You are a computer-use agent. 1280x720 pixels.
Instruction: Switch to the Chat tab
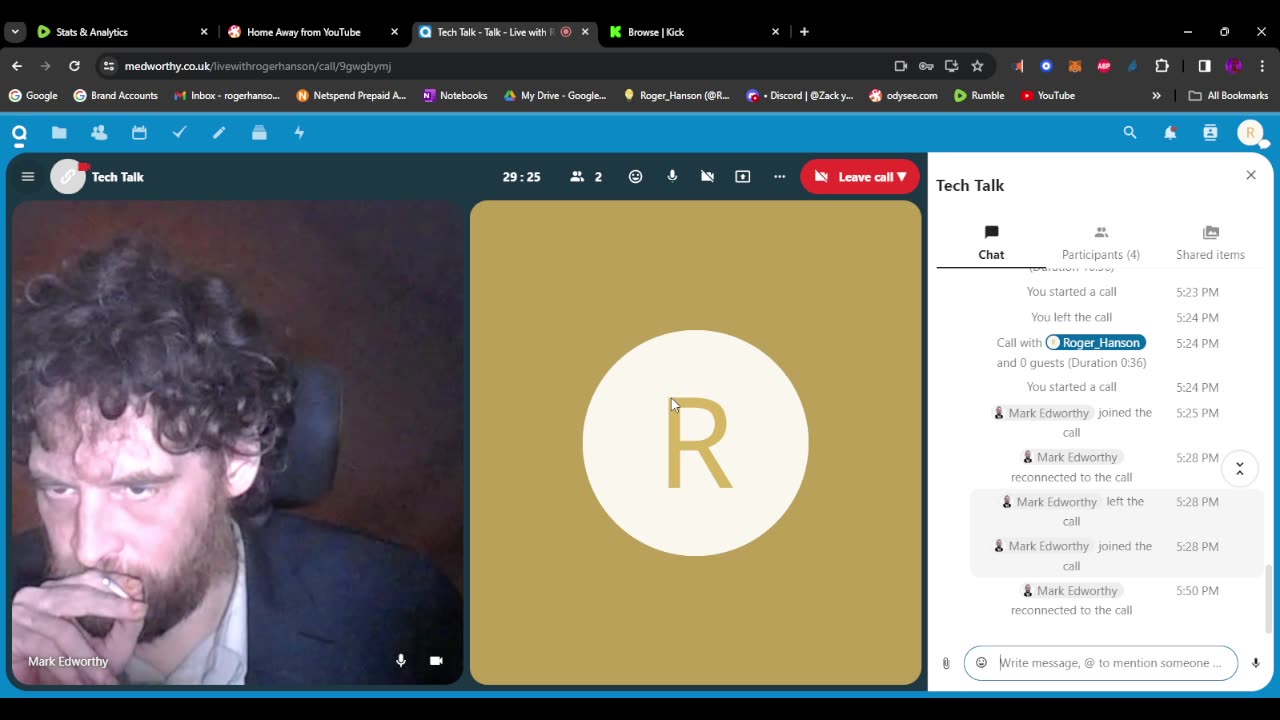point(991,243)
